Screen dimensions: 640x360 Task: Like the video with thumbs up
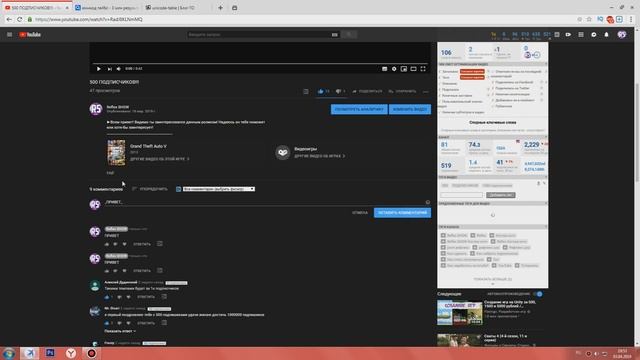click(x=320, y=91)
